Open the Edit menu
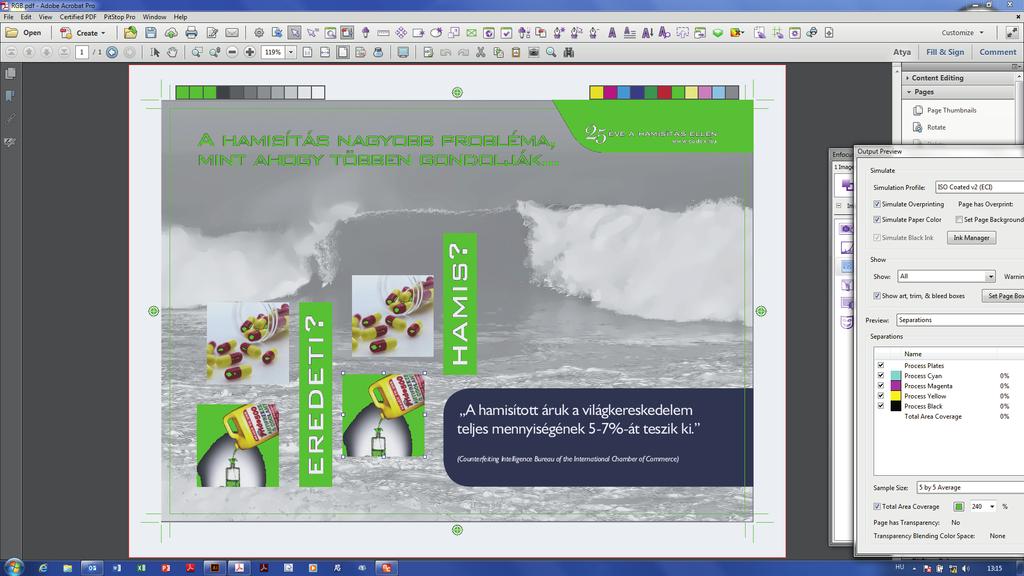The width and height of the screenshot is (1024, 576). point(26,17)
